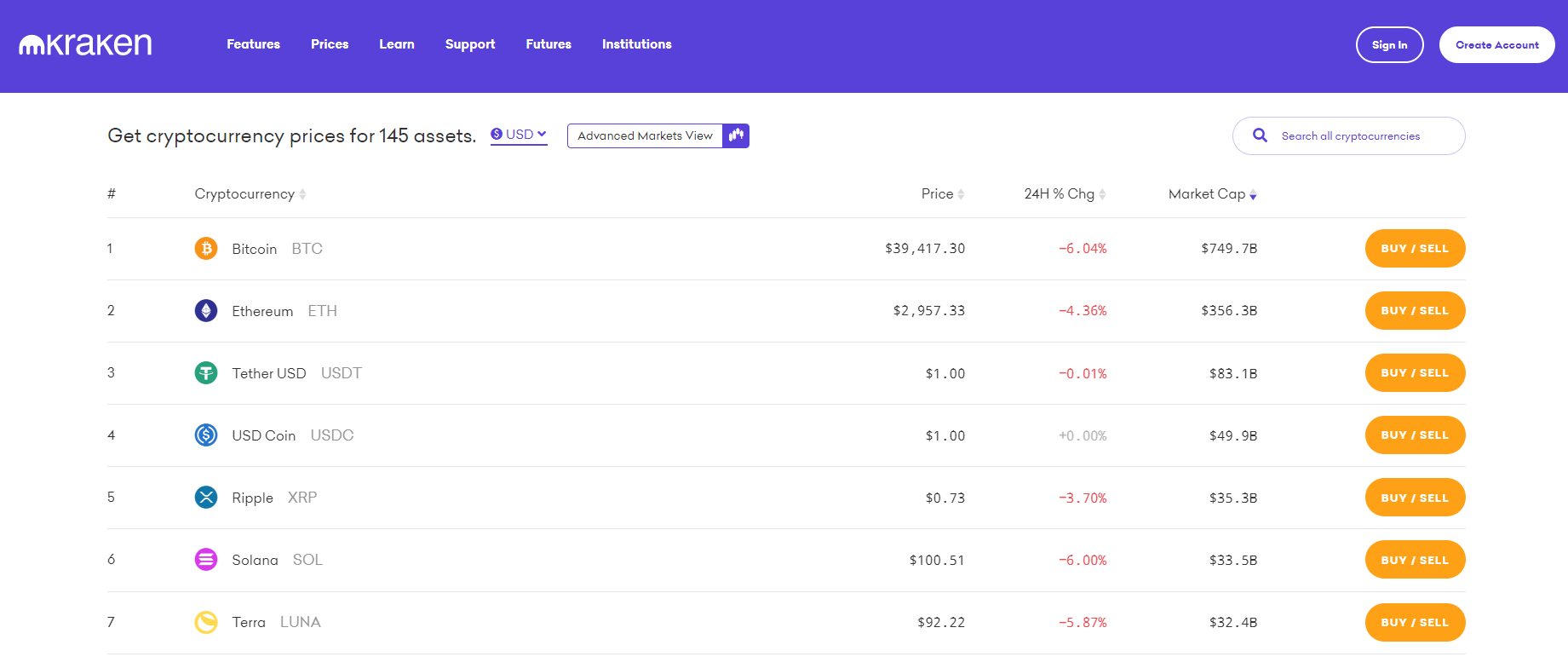
Task: Click the search magnifier icon
Action: click(1260, 135)
